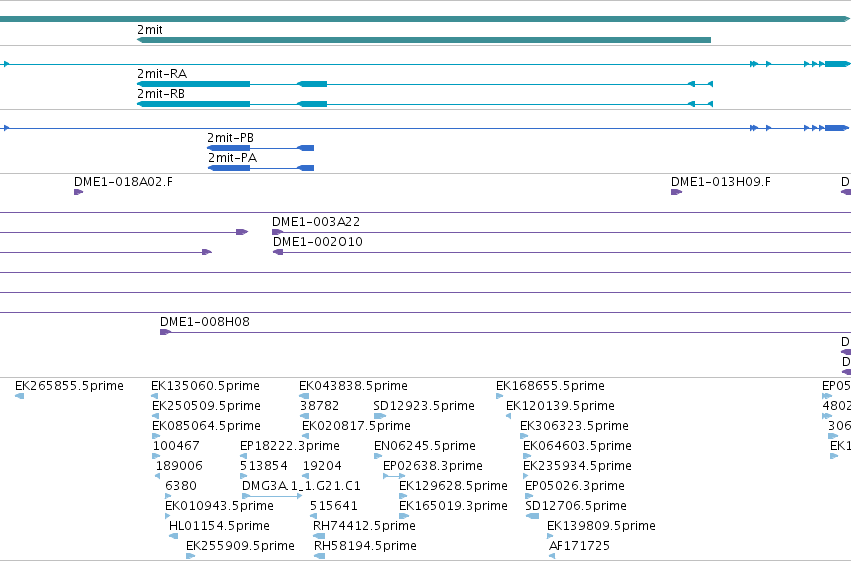Select the EK255909.5prime EST label

[x=240, y=546]
